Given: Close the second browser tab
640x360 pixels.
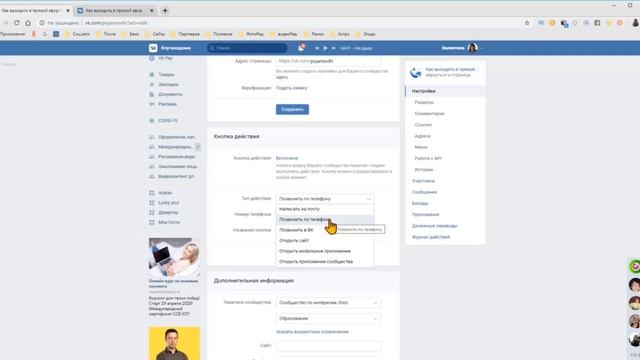Looking at the screenshot, I should tap(152, 10).
